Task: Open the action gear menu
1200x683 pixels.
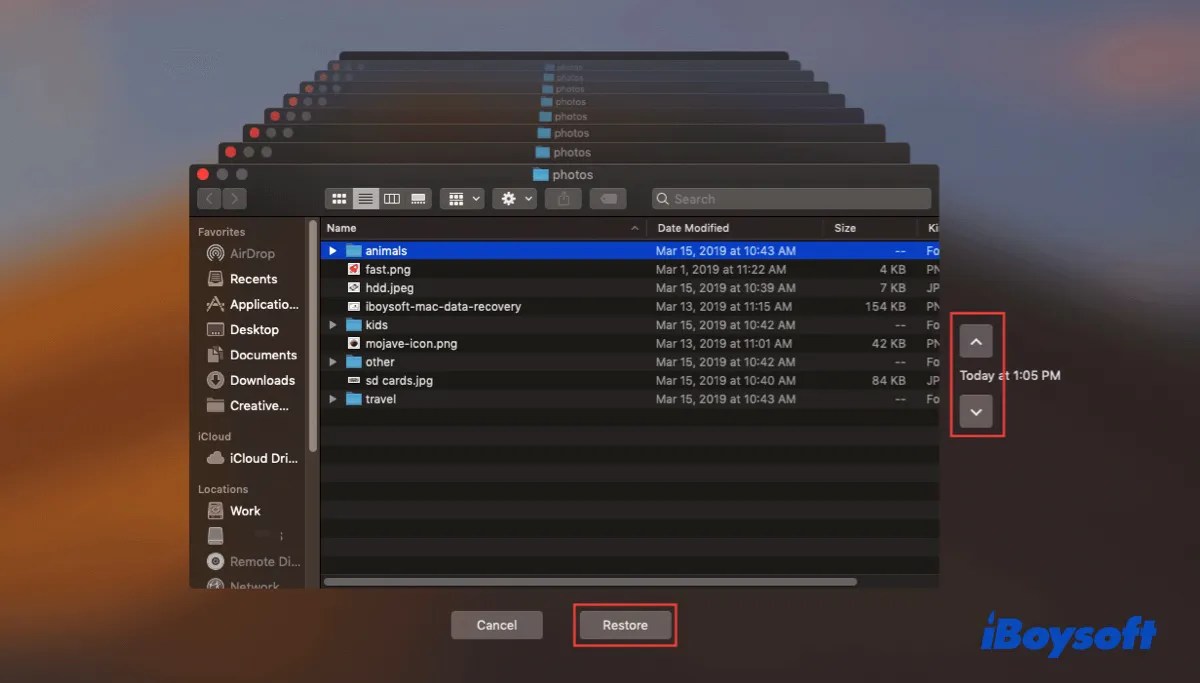Action: (x=514, y=198)
